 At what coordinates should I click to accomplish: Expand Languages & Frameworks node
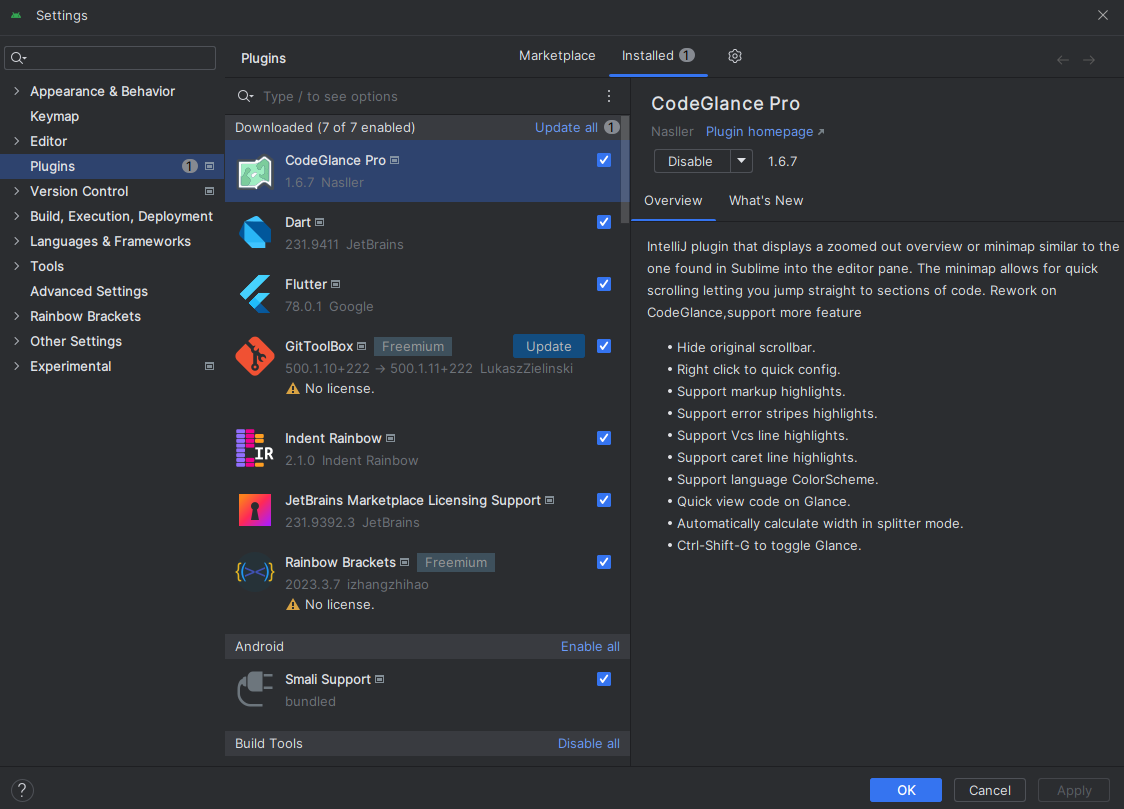click(16, 241)
